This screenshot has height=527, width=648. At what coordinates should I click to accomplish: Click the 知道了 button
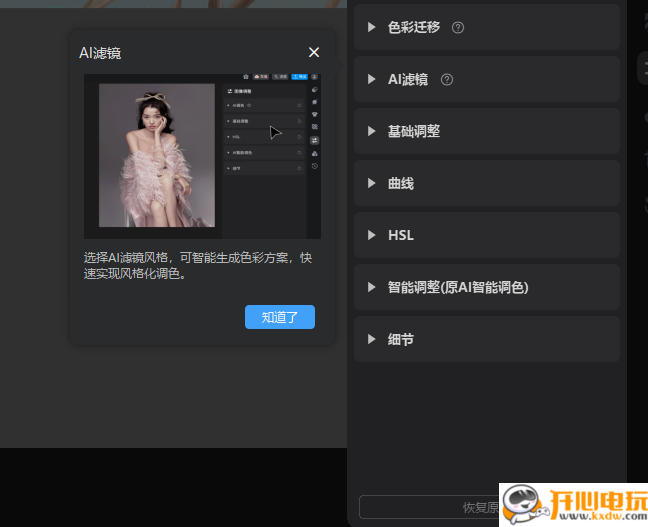point(280,317)
